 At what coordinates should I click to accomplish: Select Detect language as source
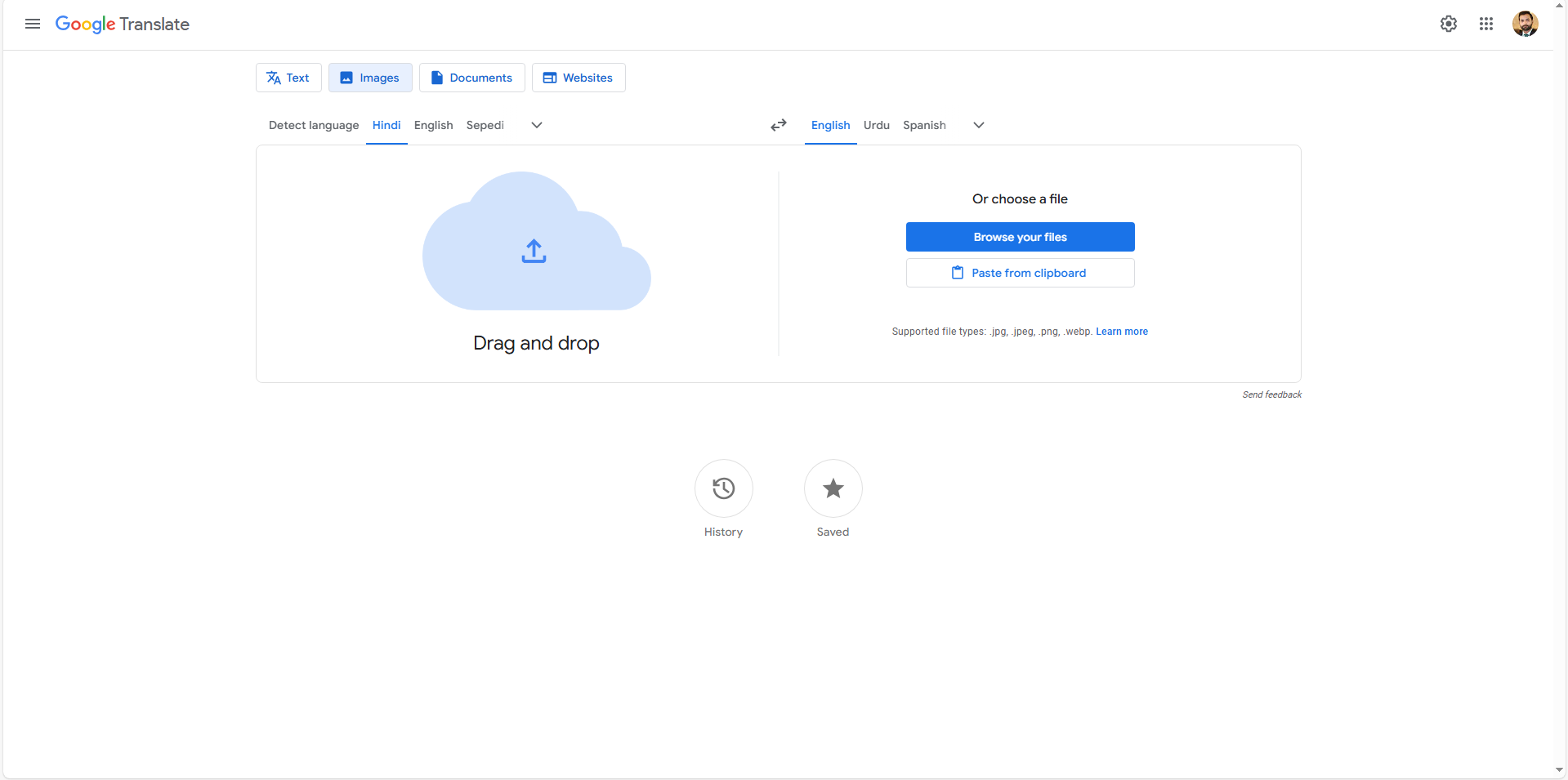[314, 125]
